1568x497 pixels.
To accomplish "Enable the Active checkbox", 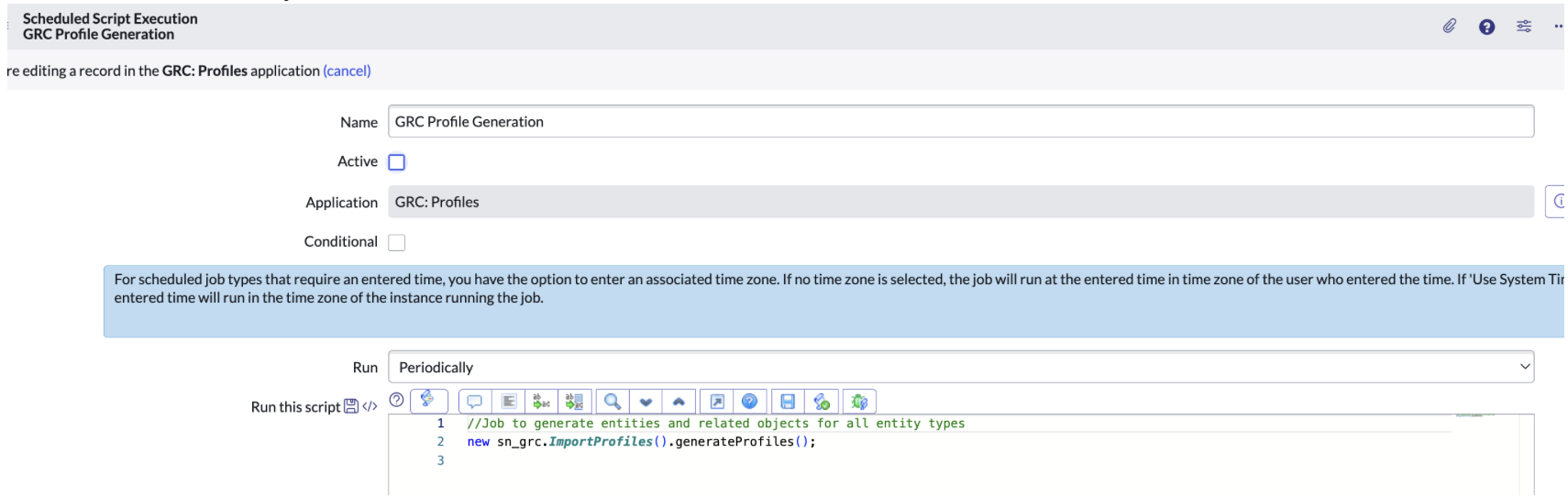I will coord(397,162).
